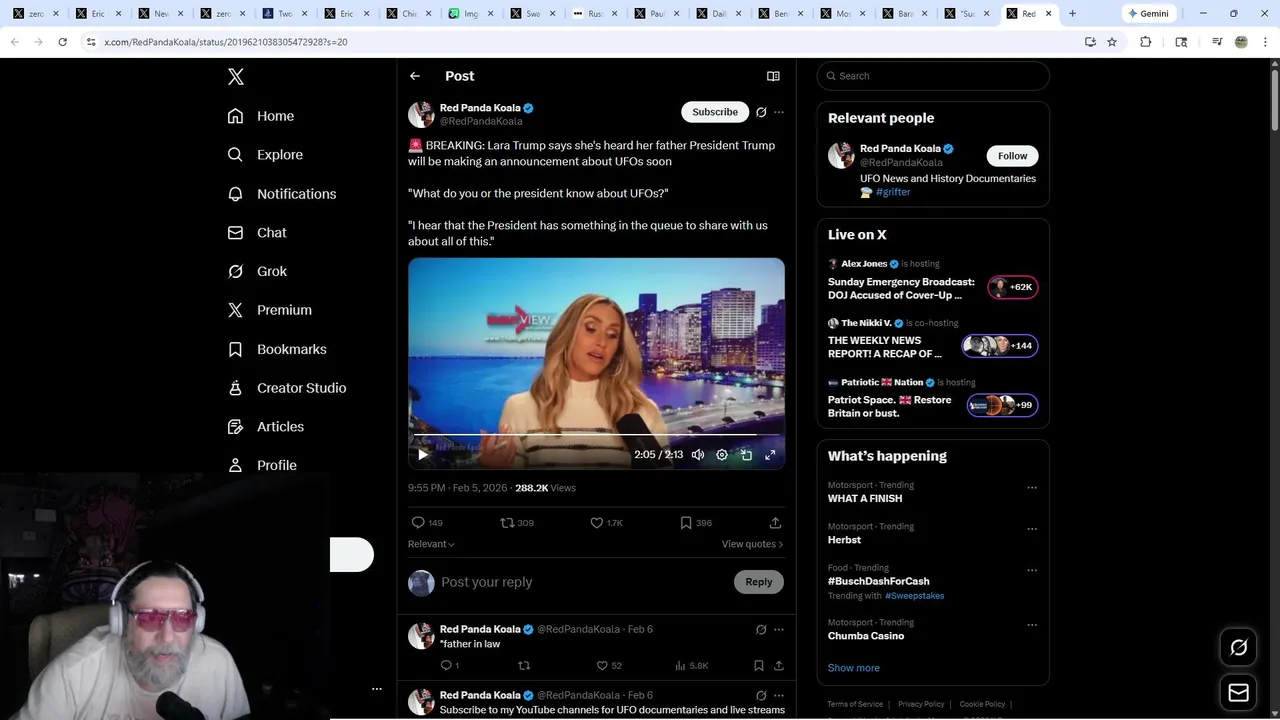Open reader view icon in Post header
This screenshot has width=1280, height=720.
pos(773,76)
